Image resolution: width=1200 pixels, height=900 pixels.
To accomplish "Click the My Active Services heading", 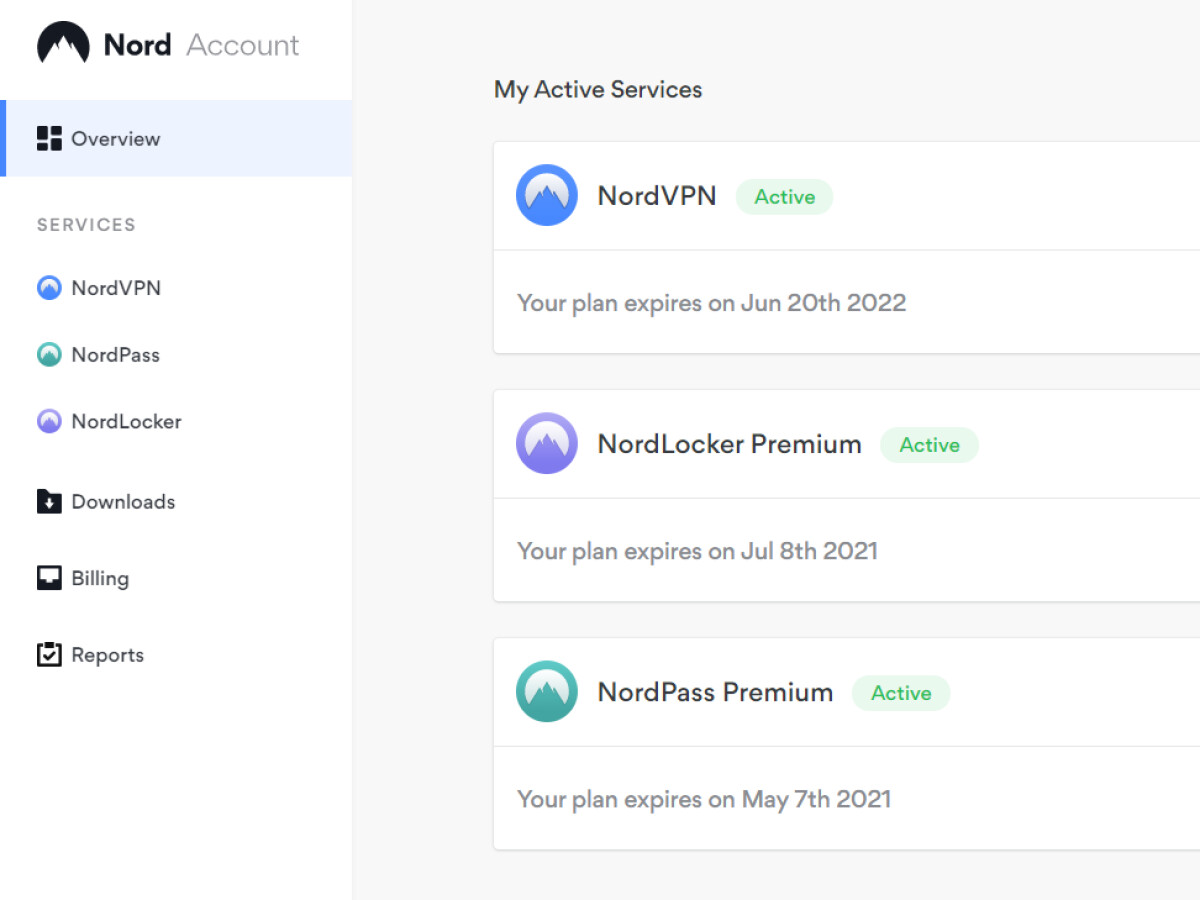I will (x=597, y=89).
